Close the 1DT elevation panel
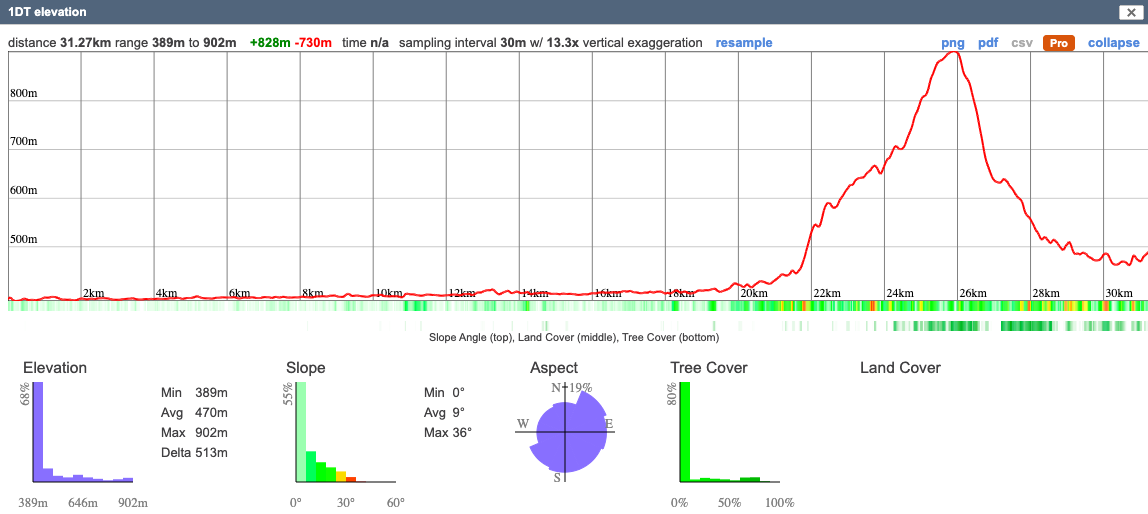Screen dimensions: 1148x514 tap(1130, 12)
